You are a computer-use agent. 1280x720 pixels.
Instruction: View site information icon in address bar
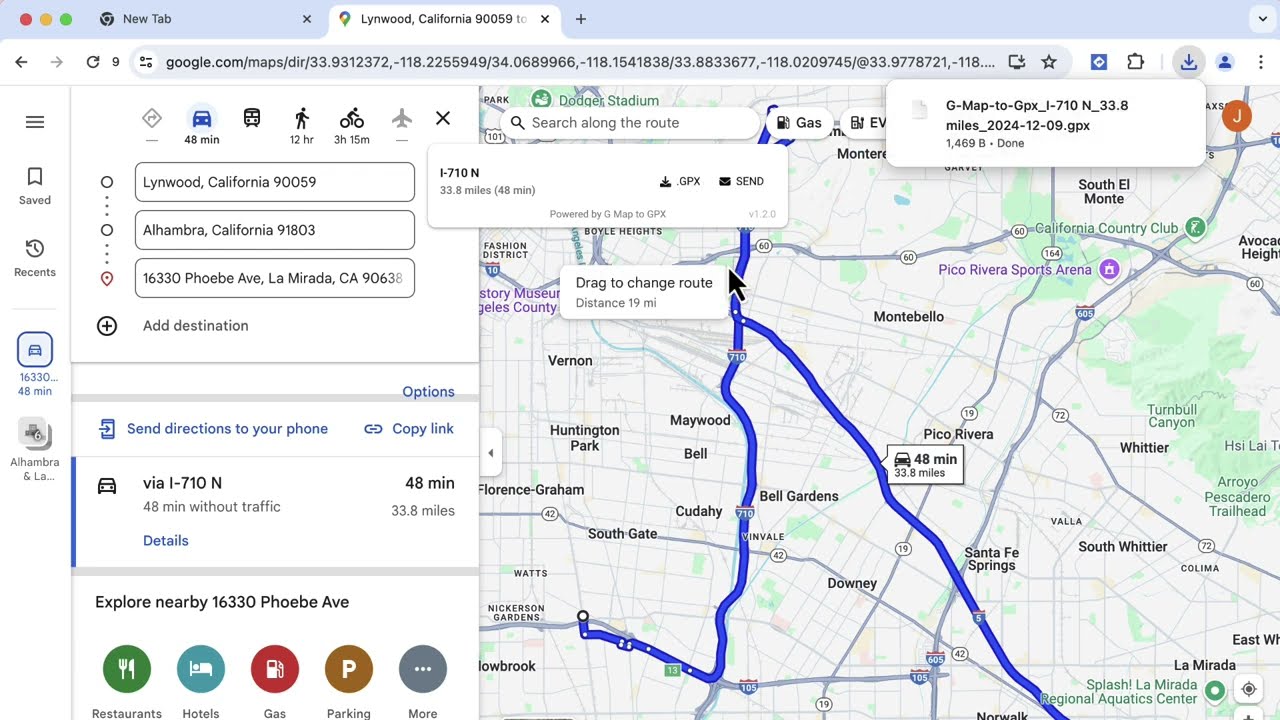pyautogui.click(x=146, y=62)
